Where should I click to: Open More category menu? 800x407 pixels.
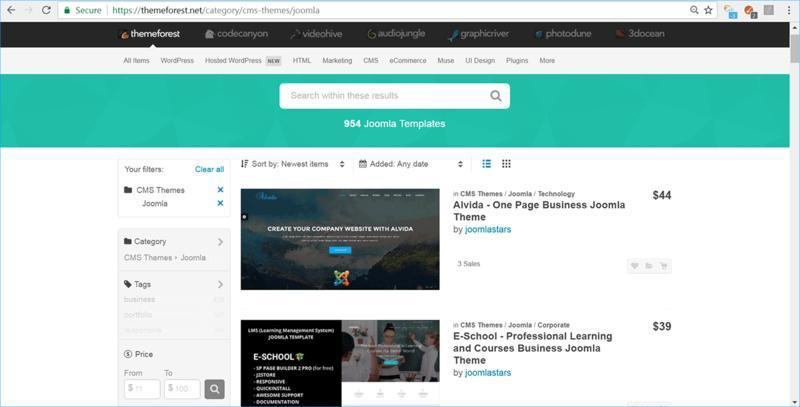[x=547, y=60]
